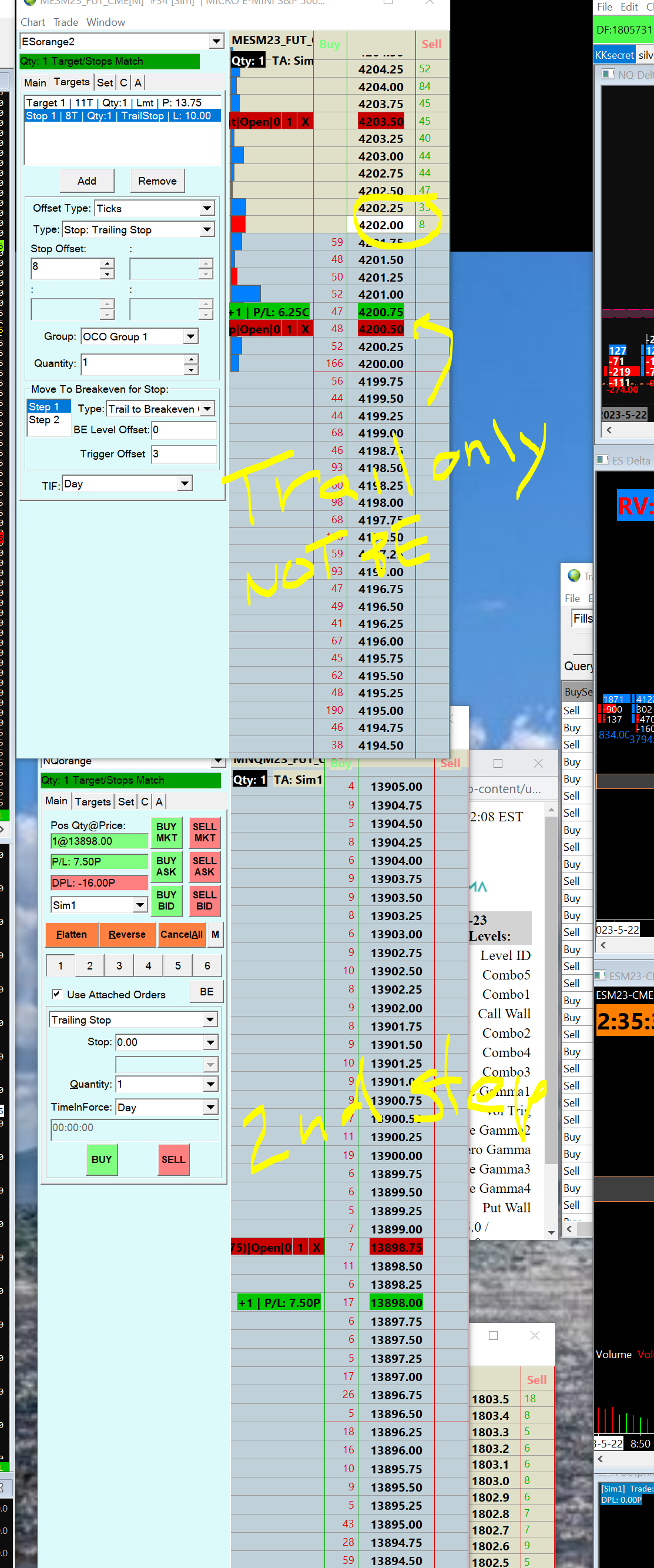Click the SELL MKT button
This screenshot has height=1568, width=654.
click(x=204, y=832)
